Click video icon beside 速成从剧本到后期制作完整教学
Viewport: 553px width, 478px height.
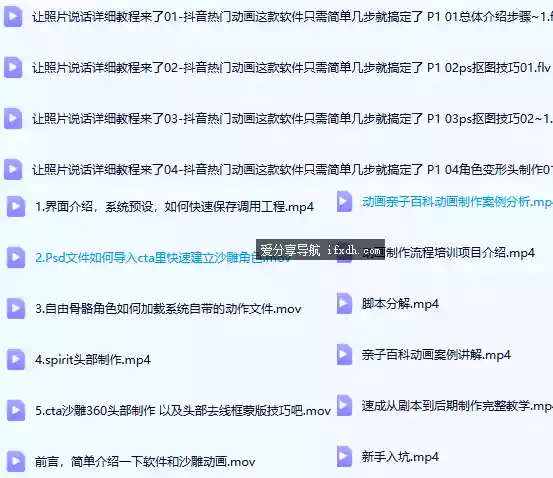click(x=344, y=406)
